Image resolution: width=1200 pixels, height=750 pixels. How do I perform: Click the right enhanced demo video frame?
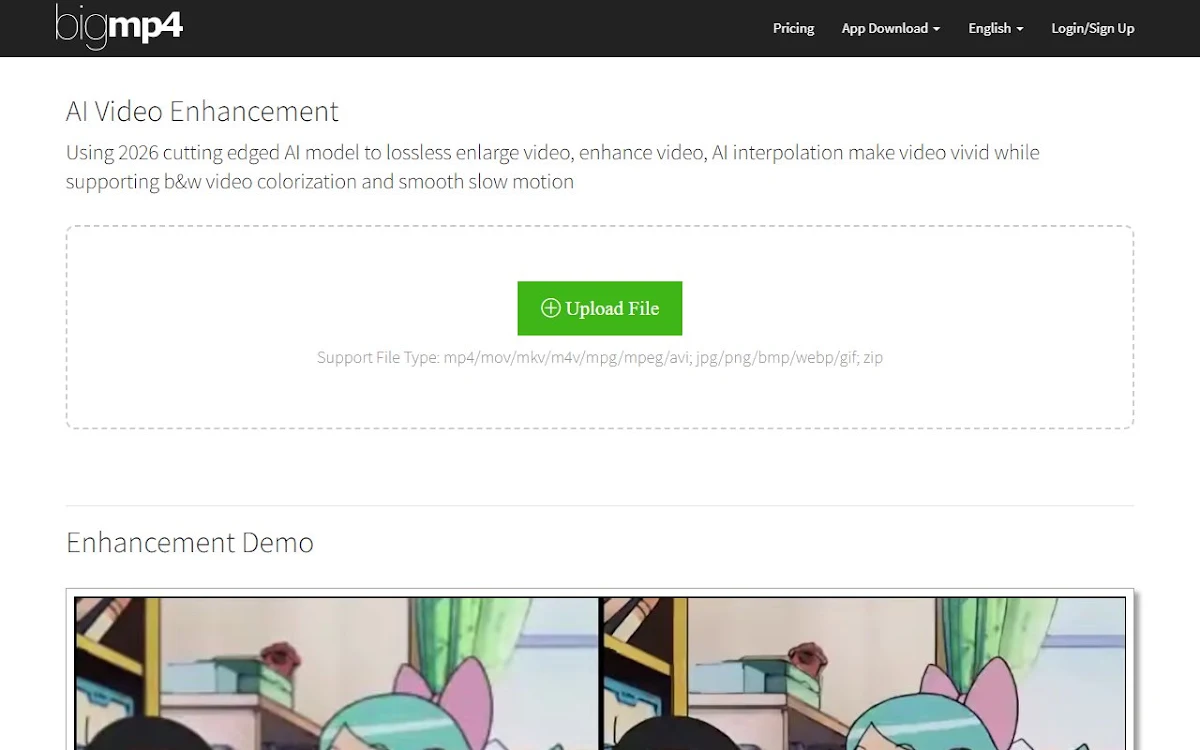click(x=864, y=673)
